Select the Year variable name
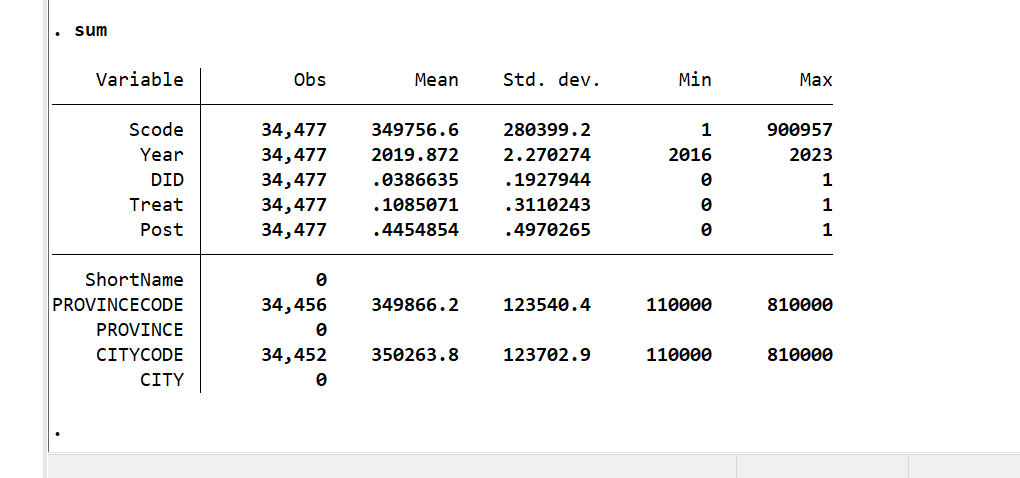This screenshot has width=1020, height=478. pos(162,155)
